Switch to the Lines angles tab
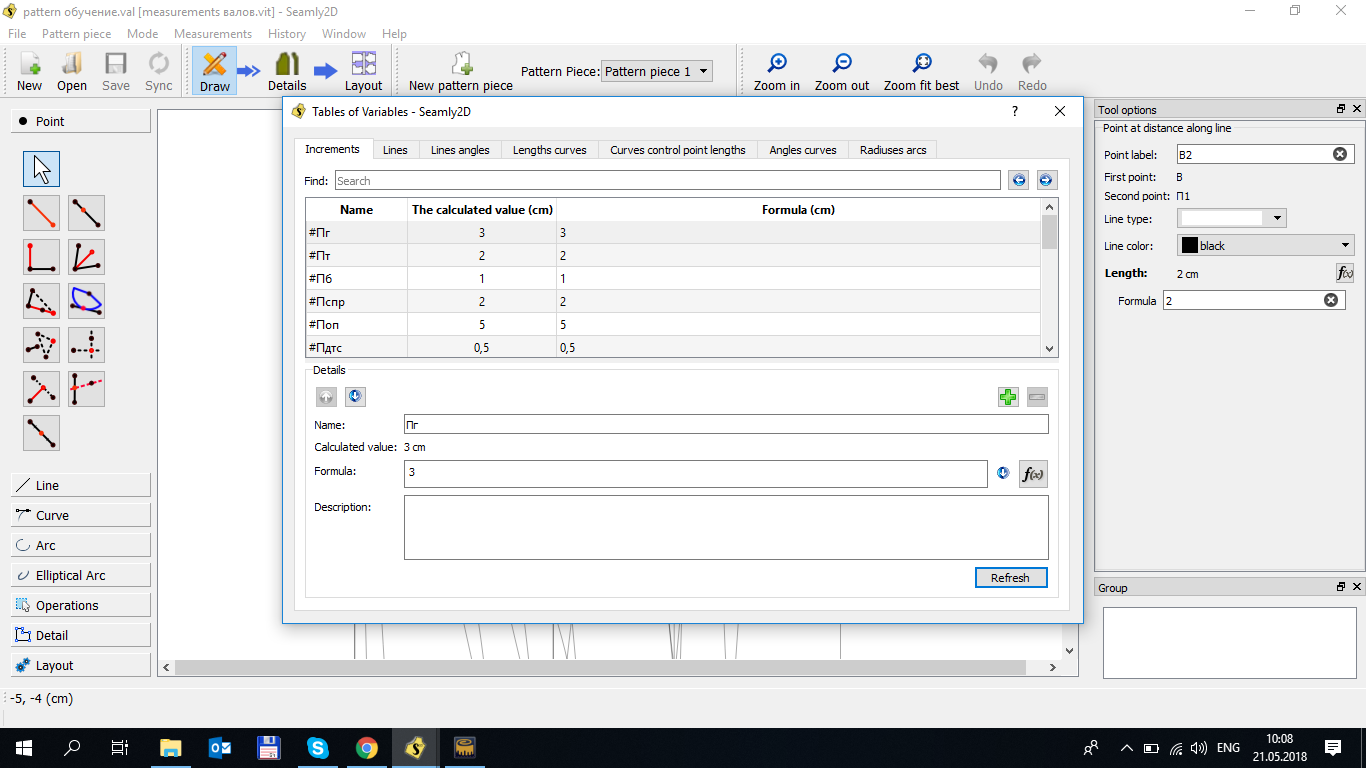The image size is (1366, 768). coord(460,150)
